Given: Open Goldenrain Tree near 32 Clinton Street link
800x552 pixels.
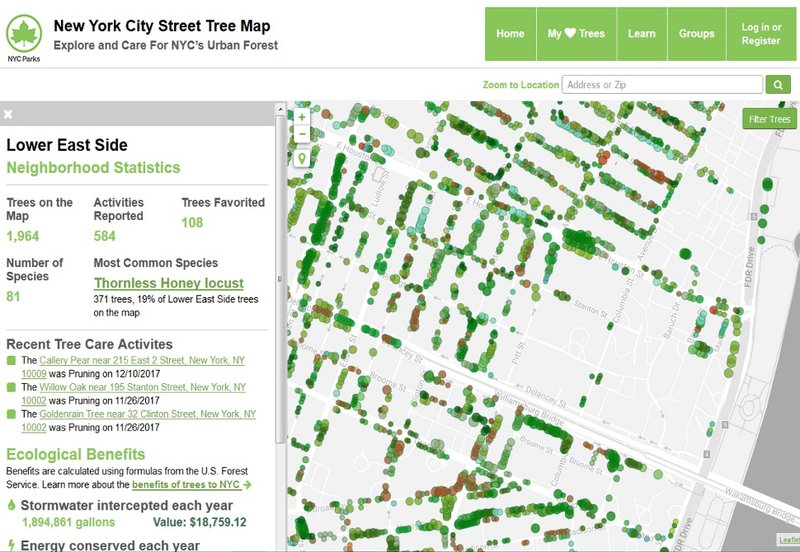Looking at the screenshot, I should point(139,421).
